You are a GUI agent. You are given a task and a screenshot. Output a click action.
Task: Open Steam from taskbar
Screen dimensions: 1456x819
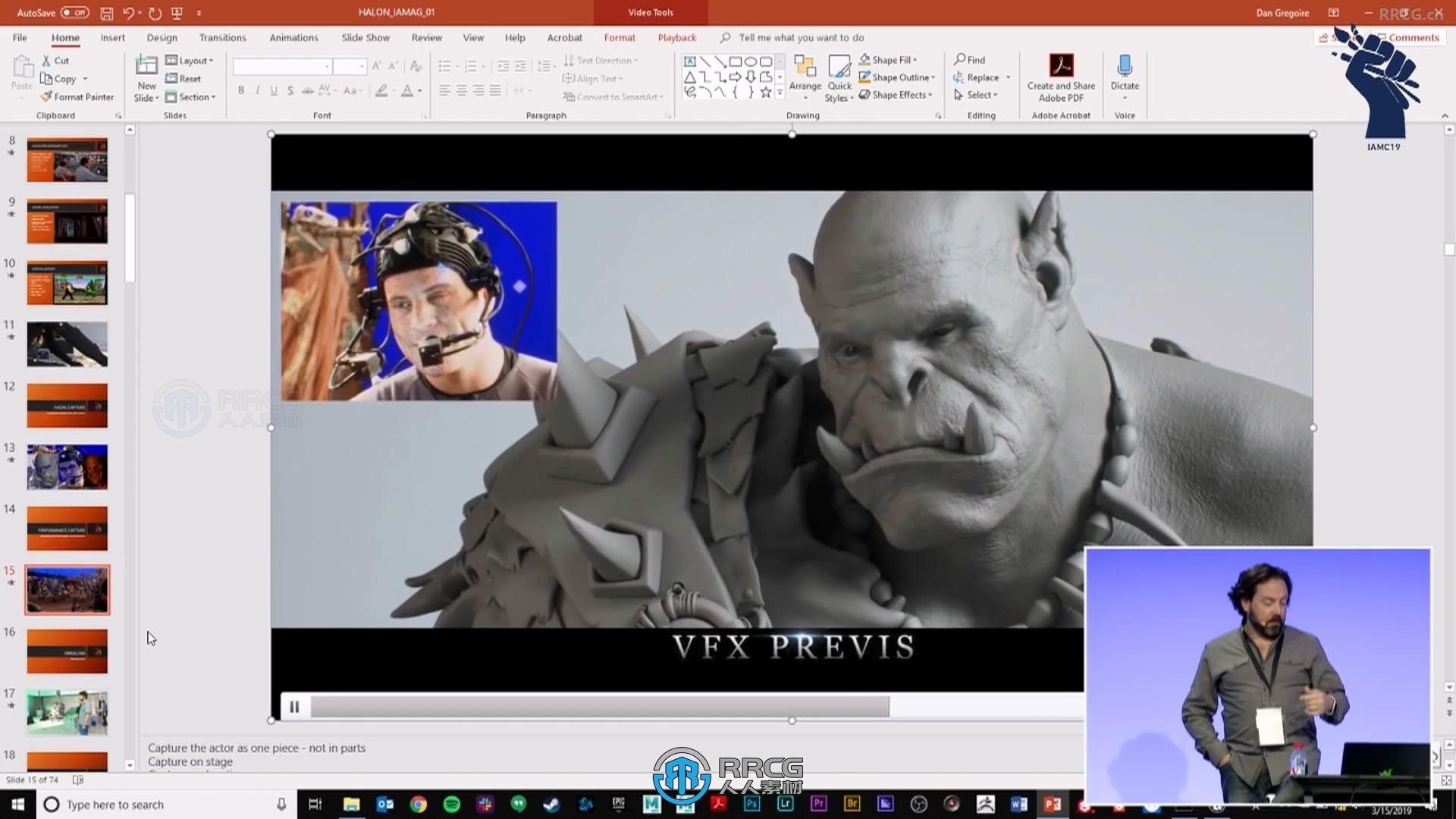[552, 804]
